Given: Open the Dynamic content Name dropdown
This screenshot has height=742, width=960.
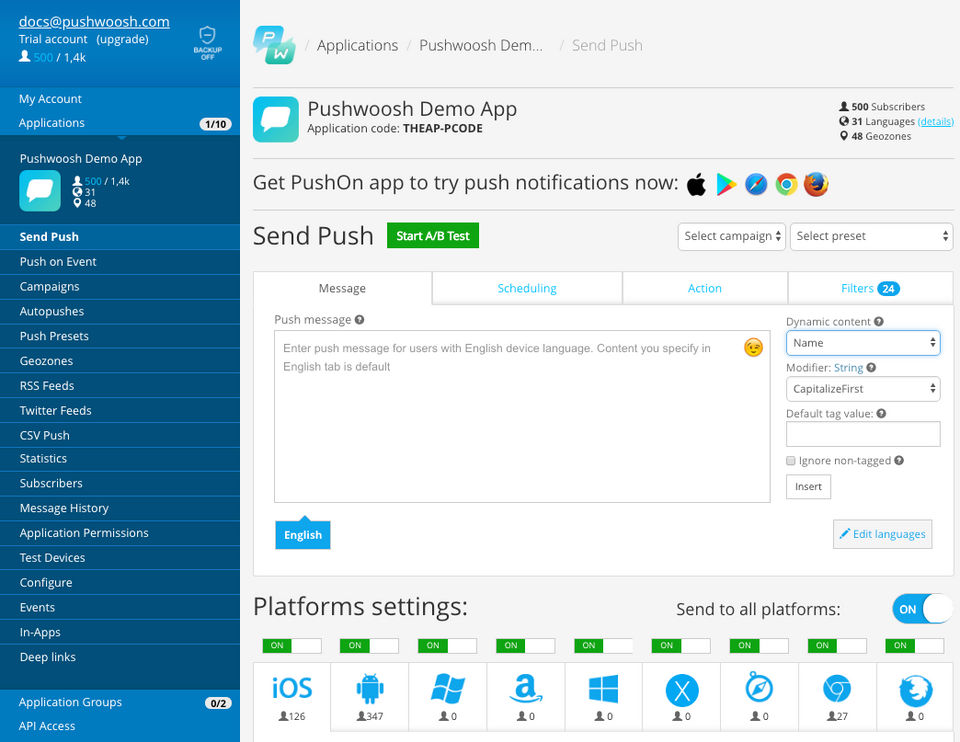Looking at the screenshot, I should (863, 343).
